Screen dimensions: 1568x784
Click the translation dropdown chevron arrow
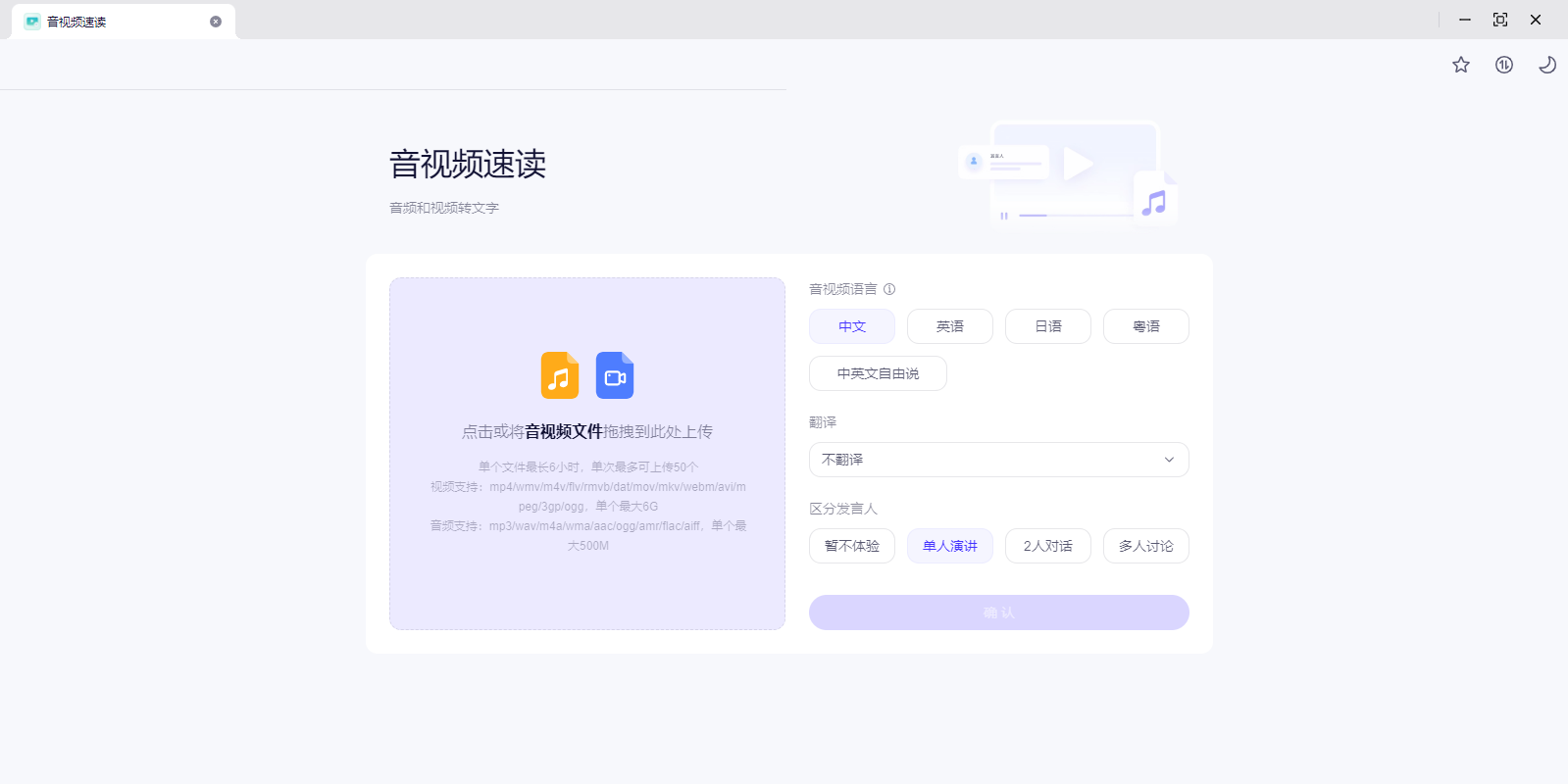(x=1169, y=460)
